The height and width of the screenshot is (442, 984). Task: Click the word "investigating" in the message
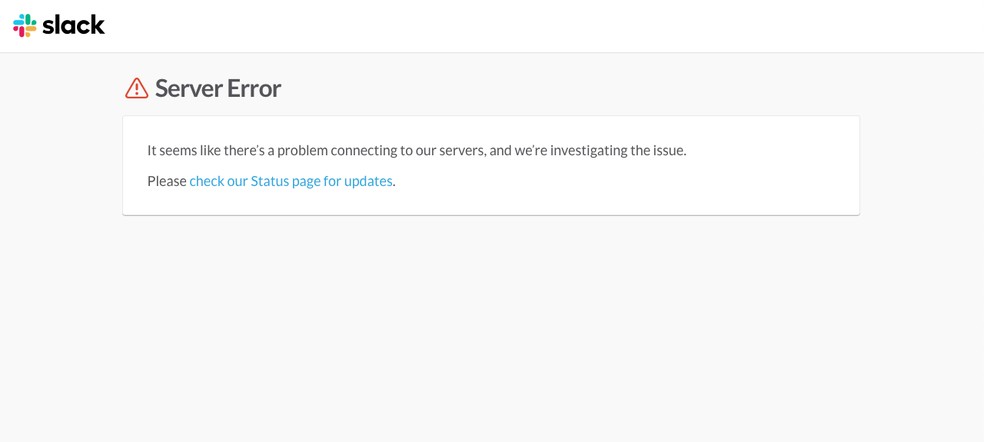click(587, 150)
